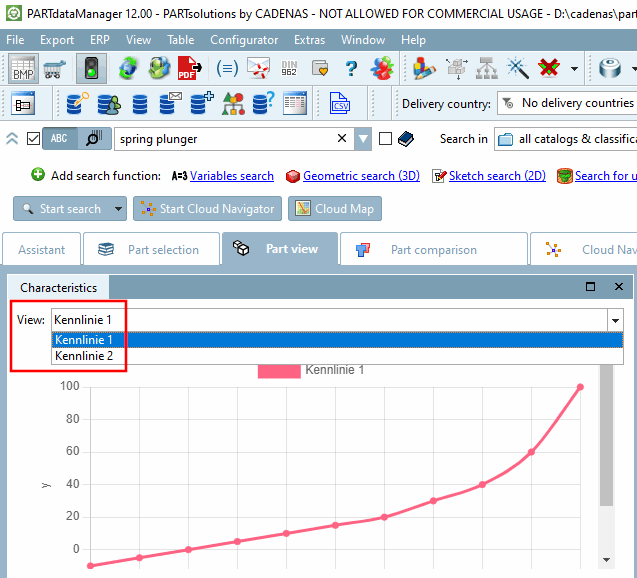Click the colored blocks with pencil icon
This screenshot has height=578, width=637.
pyautogui.click(x=424, y=68)
